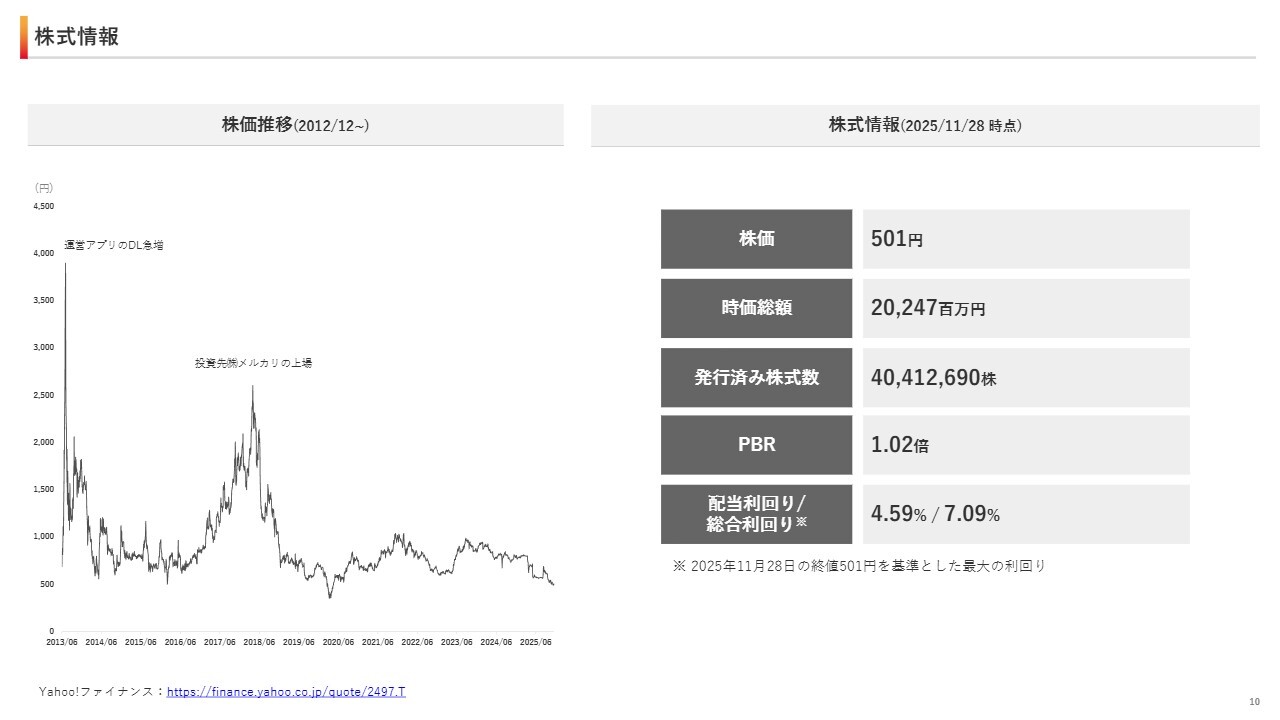Click the 501円 value cell
Image resolution: width=1280 pixels, height=720 pixels.
pos(1026,239)
